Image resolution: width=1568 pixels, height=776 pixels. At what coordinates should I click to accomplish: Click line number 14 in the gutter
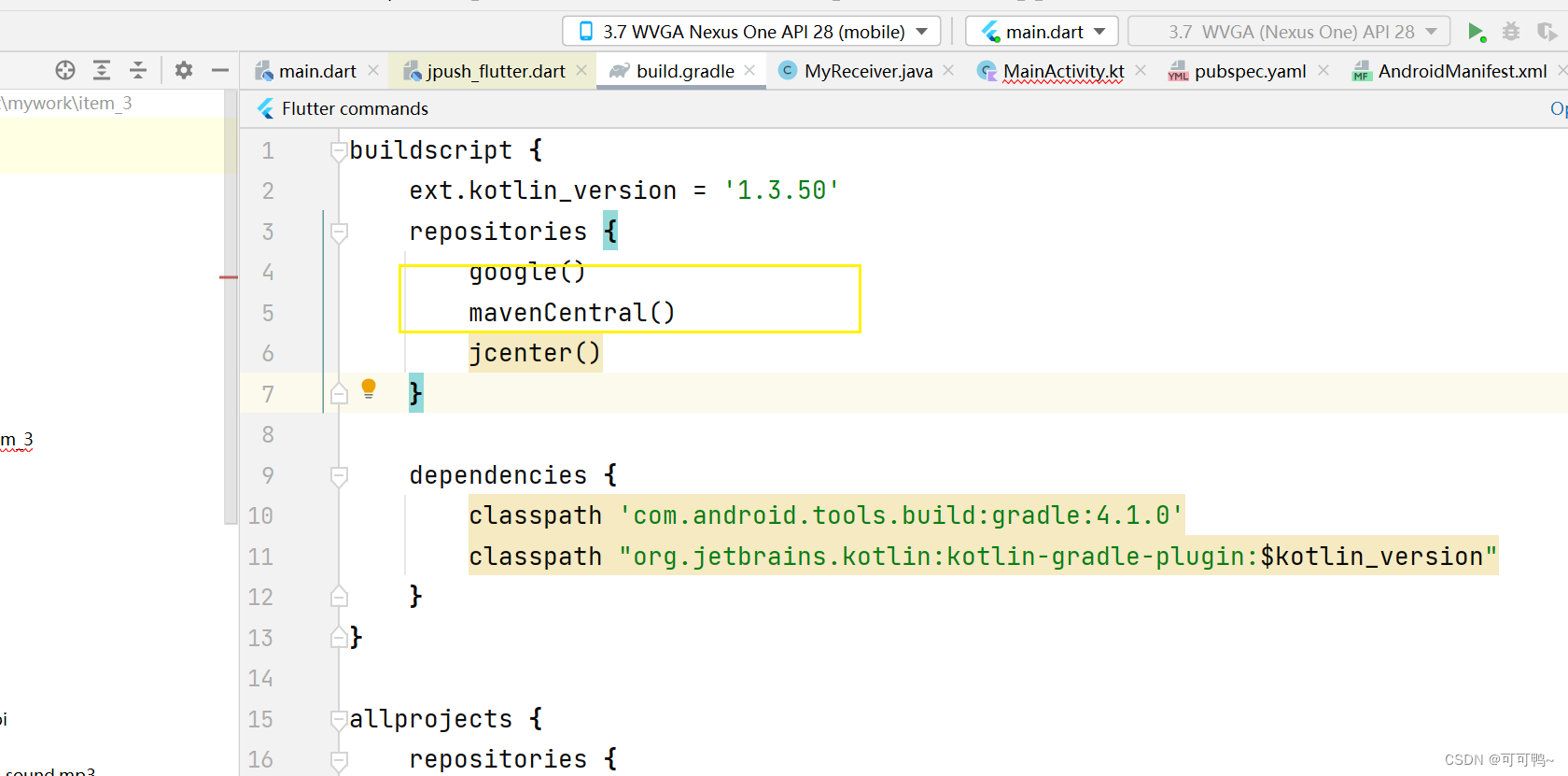260,678
